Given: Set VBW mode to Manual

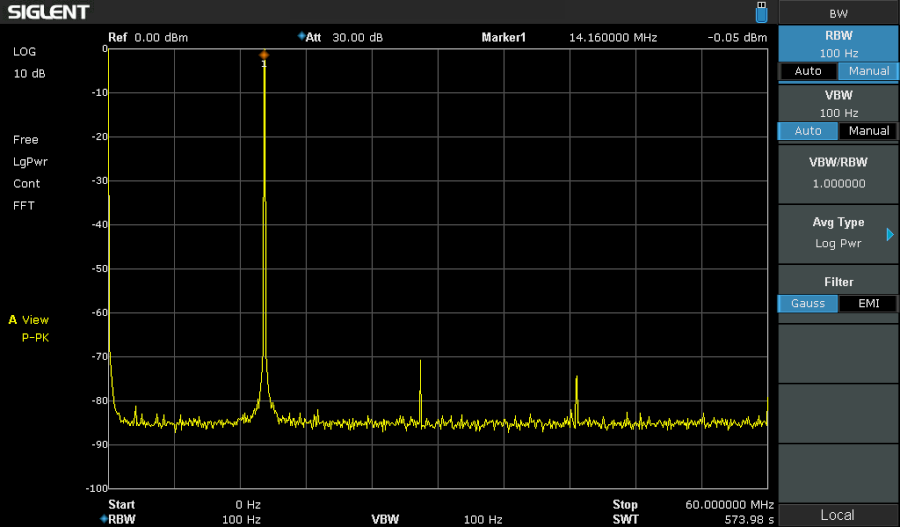Looking at the screenshot, I should pos(868,131).
